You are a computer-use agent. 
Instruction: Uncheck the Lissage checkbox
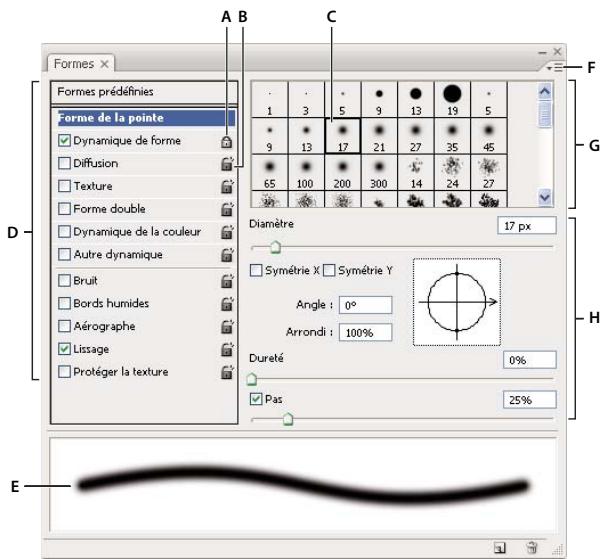point(64,349)
